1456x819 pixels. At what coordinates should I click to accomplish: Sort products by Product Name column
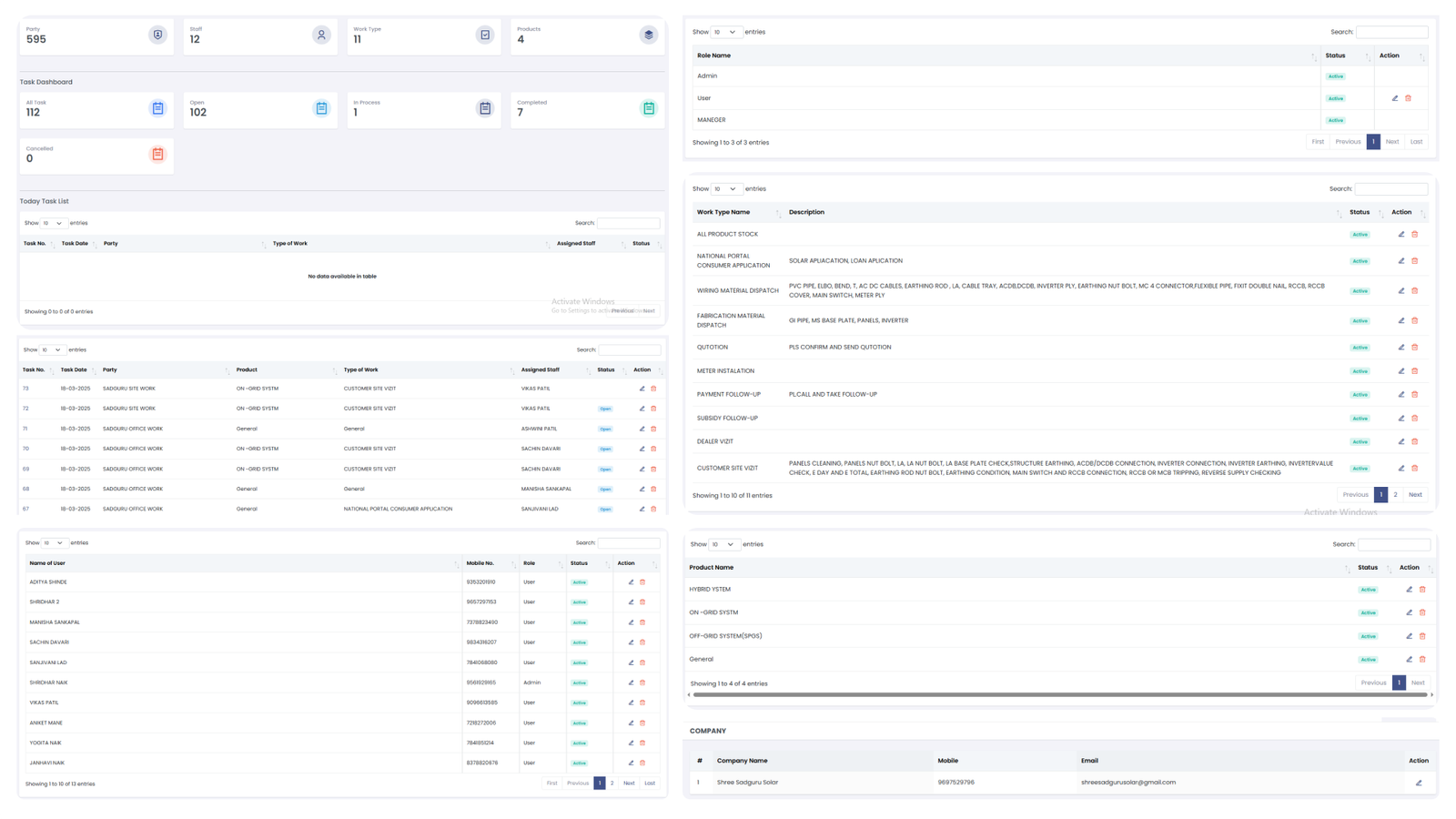coord(1018,568)
